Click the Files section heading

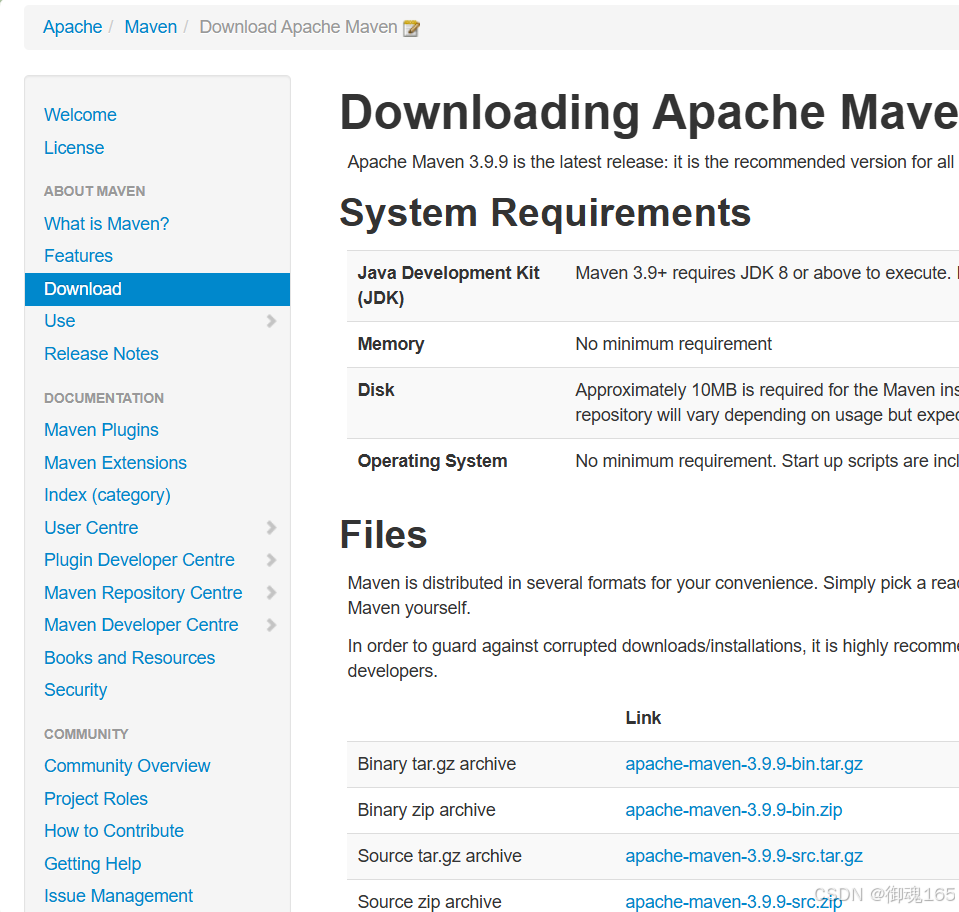coord(383,535)
